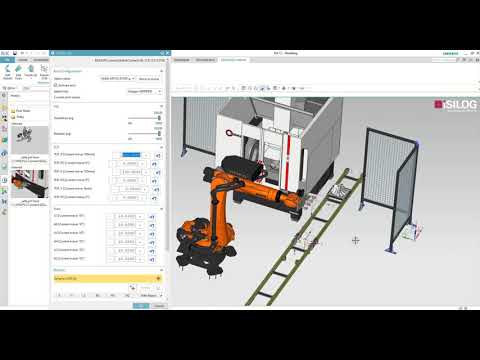Tick the checkbox in the configuration section
The height and width of the screenshot is (360, 480).
(56, 85)
